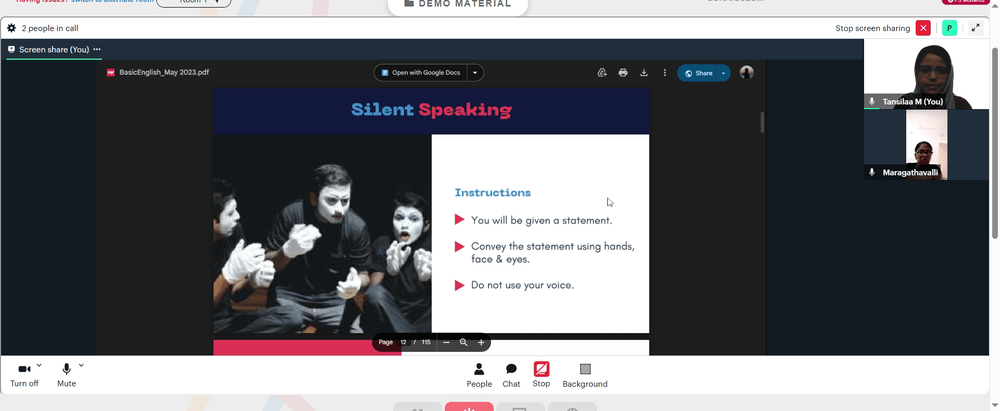Select Maragathavalli video thumbnail
Screen dimensions: 1000x411
click(x=926, y=145)
